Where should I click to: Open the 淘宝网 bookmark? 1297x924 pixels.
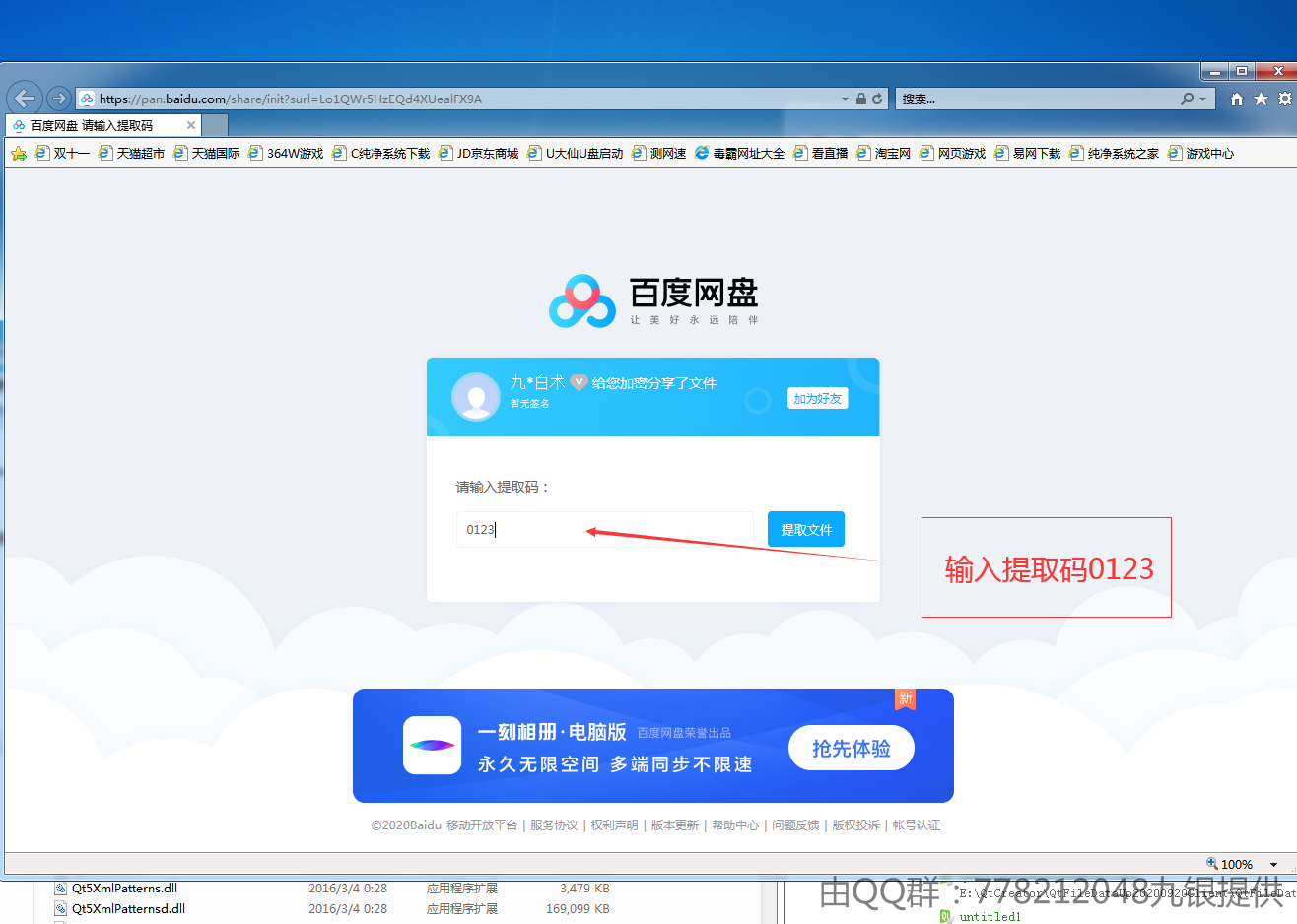click(x=883, y=153)
